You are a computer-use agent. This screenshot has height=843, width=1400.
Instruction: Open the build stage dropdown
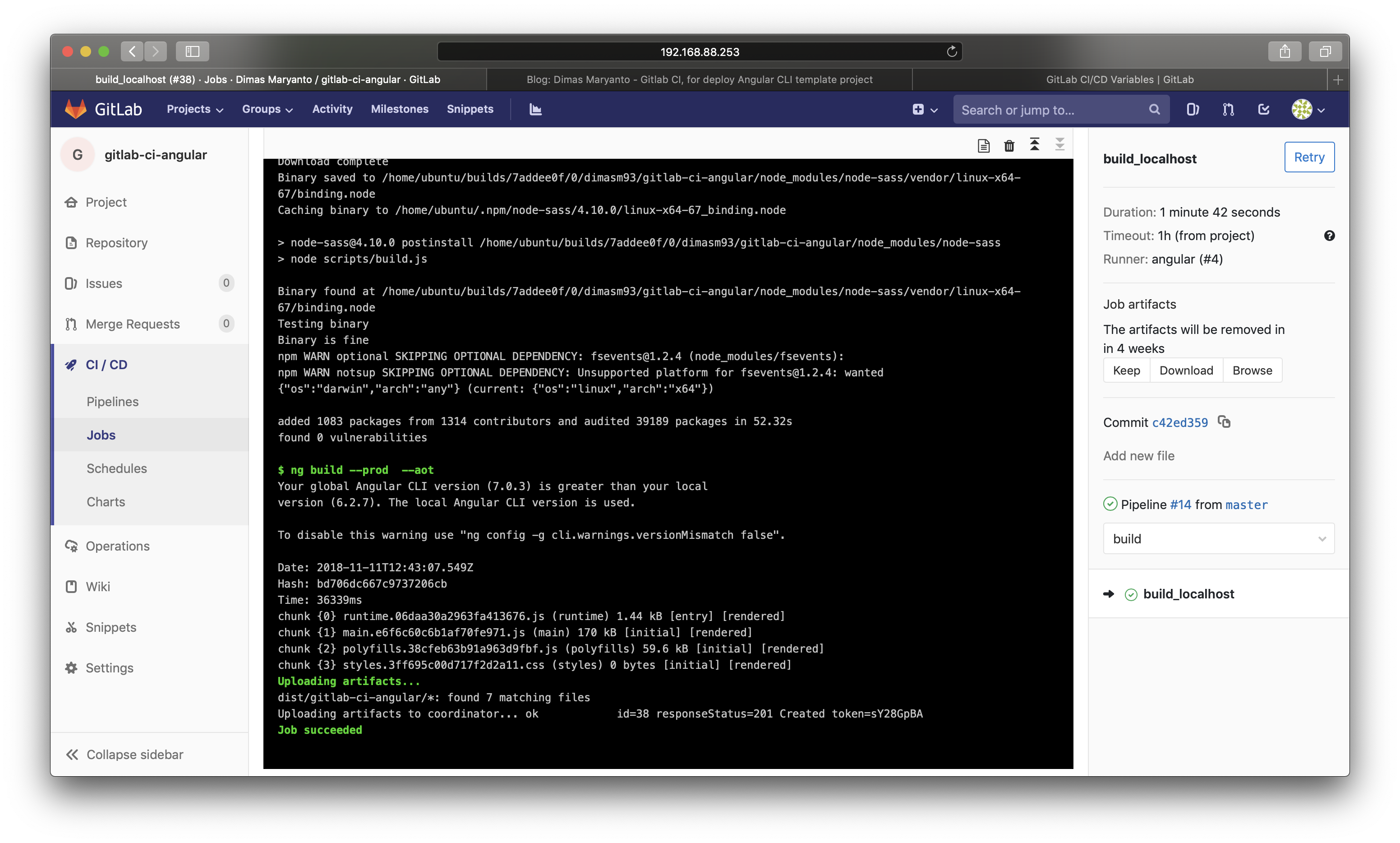pos(1218,538)
